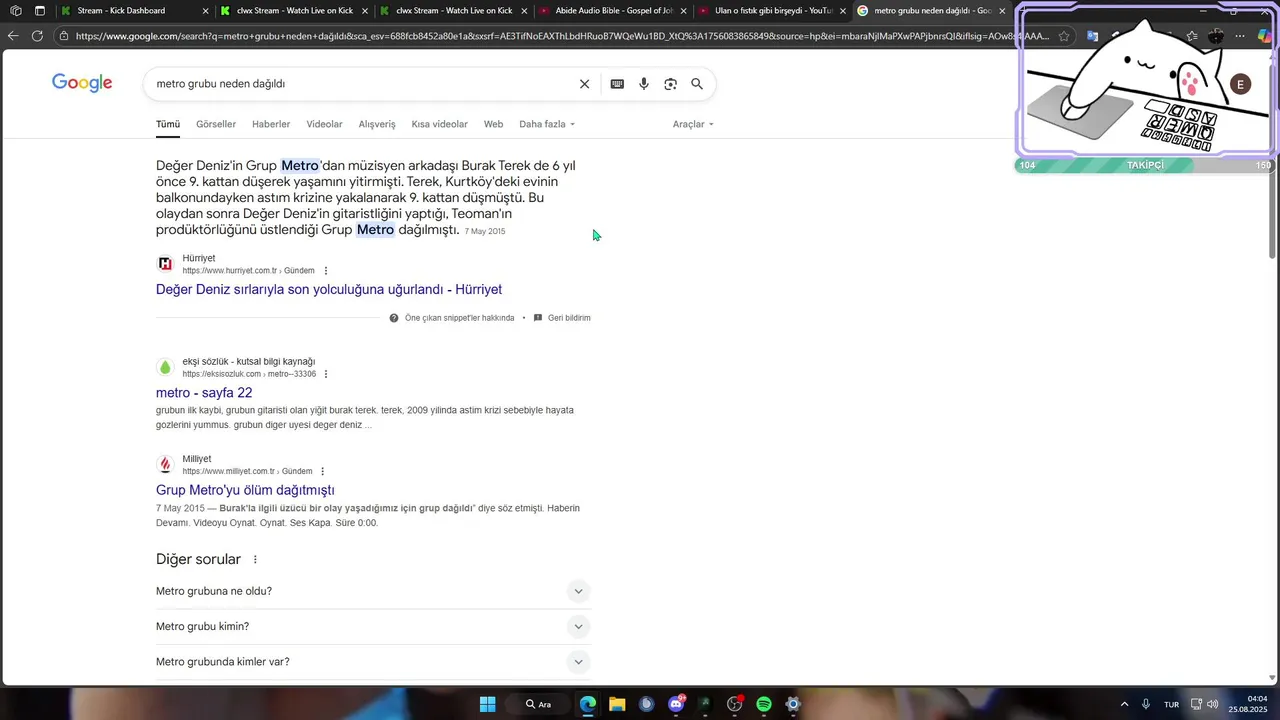
Task: Open more options for ekşi sözlük result
Action: [x=326, y=374]
